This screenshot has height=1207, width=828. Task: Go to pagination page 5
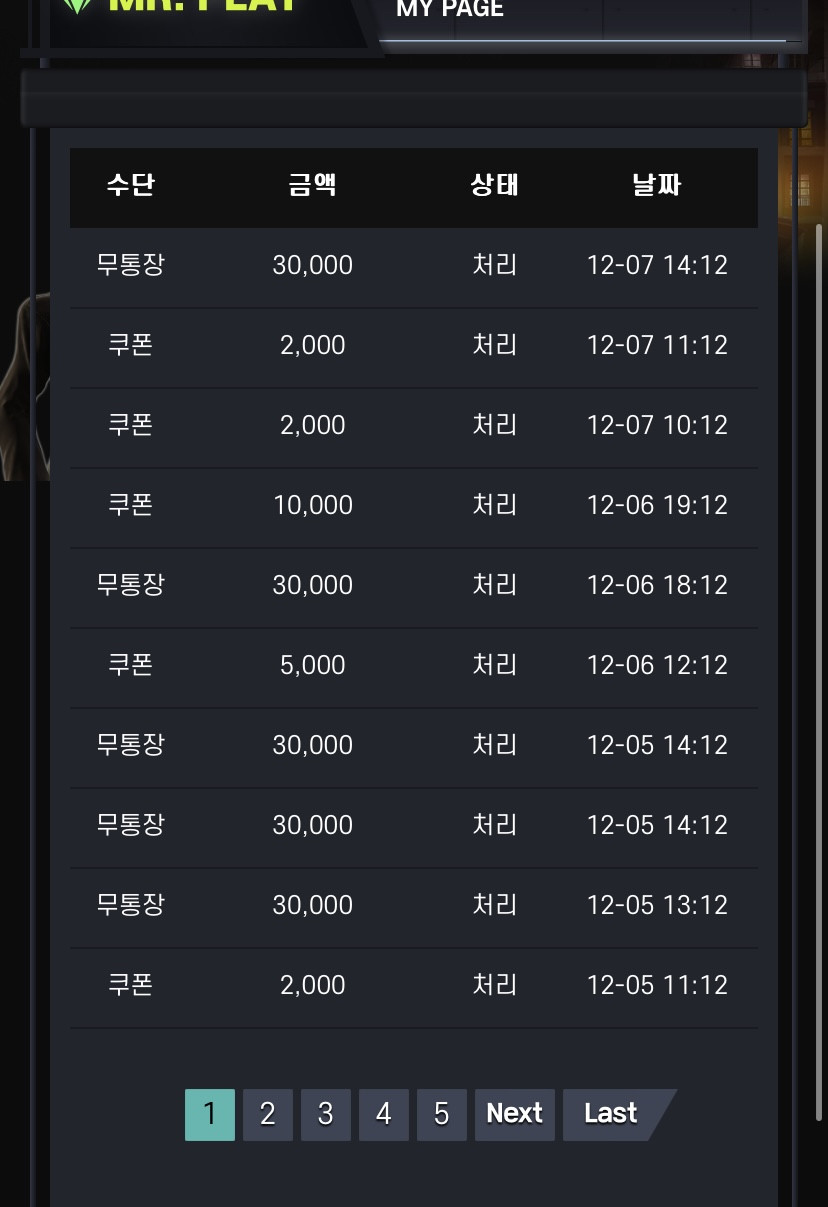tap(442, 1114)
